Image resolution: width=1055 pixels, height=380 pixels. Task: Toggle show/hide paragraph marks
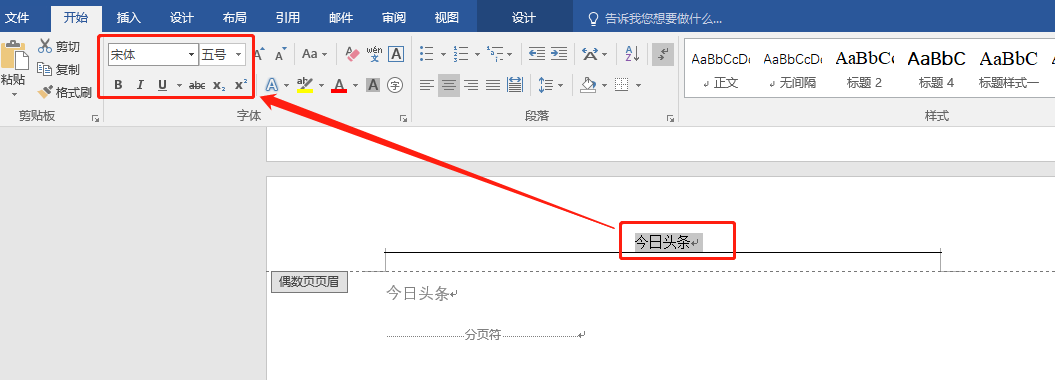point(663,54)
